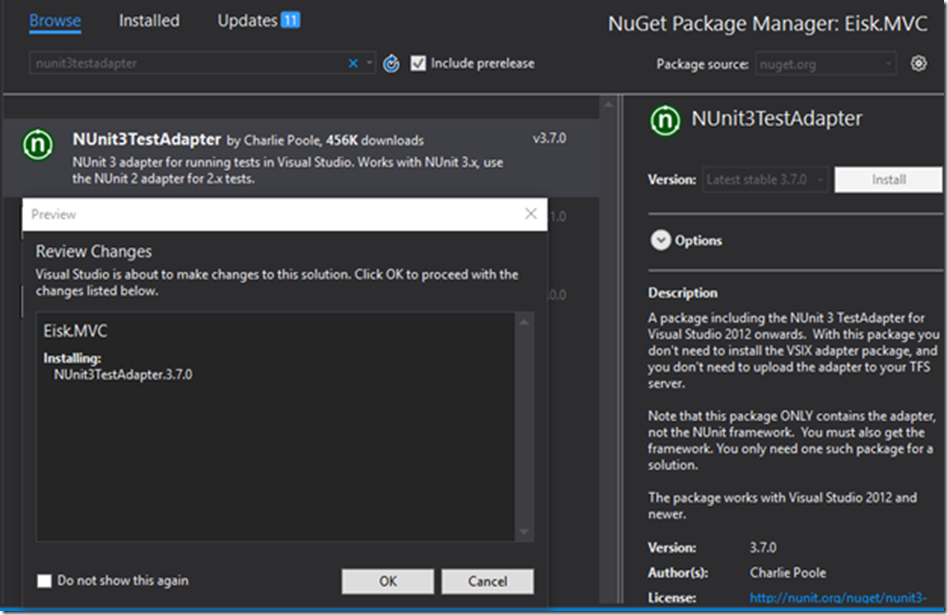948x615 pixels.
Task: Refresh the package search results
Action: [392, 63]
